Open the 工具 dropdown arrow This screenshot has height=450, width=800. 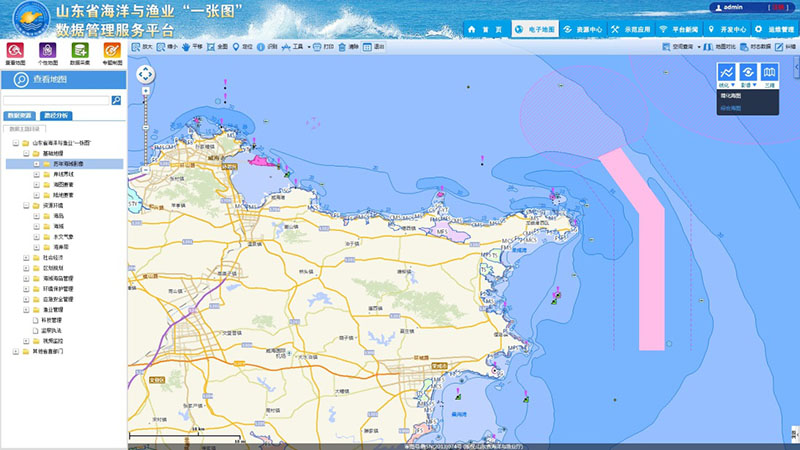click(x=309, y=47)
